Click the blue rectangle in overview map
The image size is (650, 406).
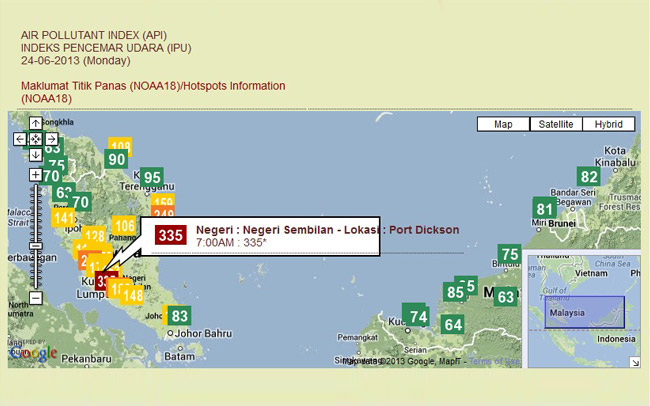tap(585, 314)
